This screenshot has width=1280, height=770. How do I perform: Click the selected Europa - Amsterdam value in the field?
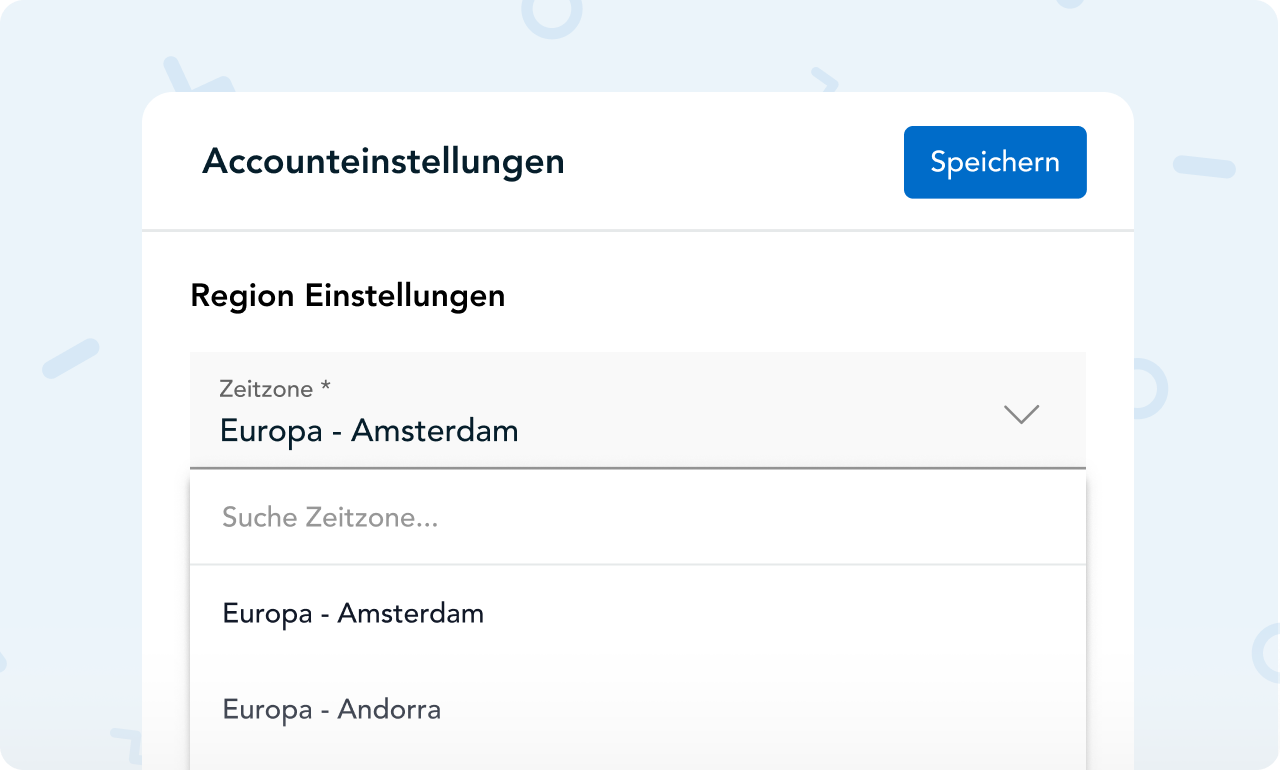[x=369, y=431]
